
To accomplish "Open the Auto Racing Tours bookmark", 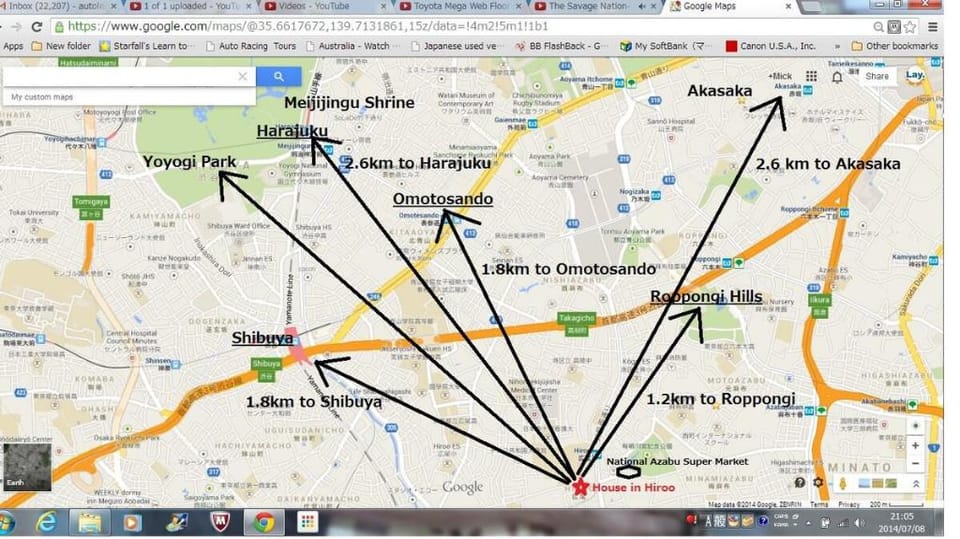I will pos(250,46).
